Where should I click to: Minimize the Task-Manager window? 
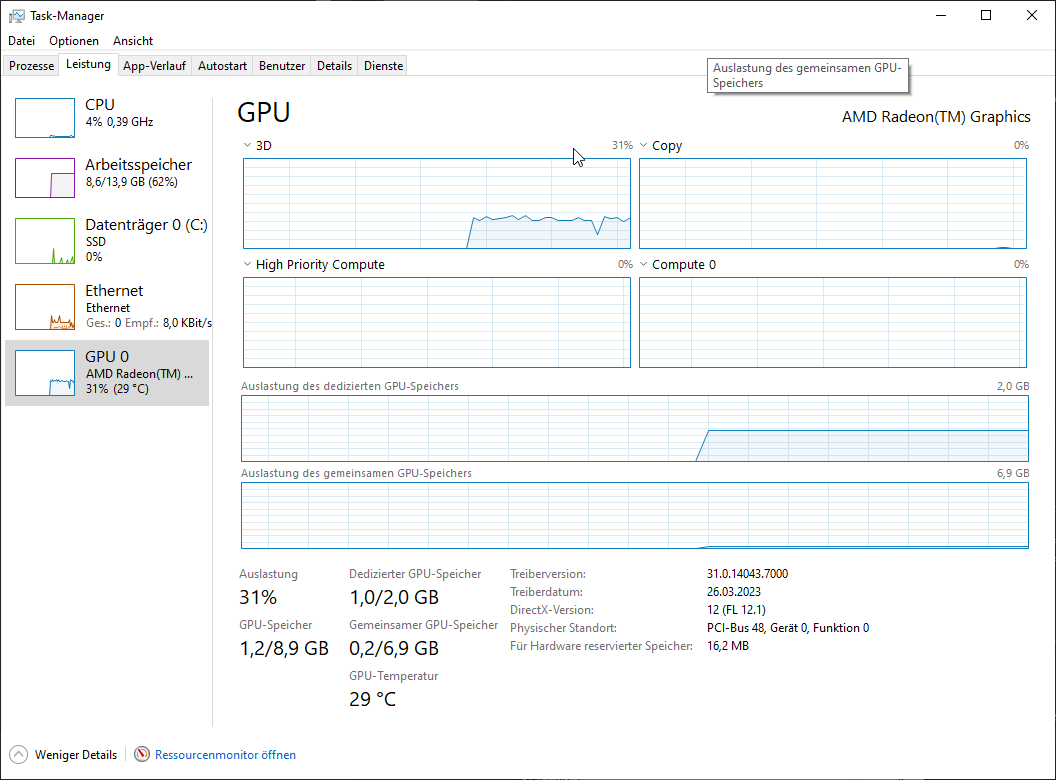point(941,15)
